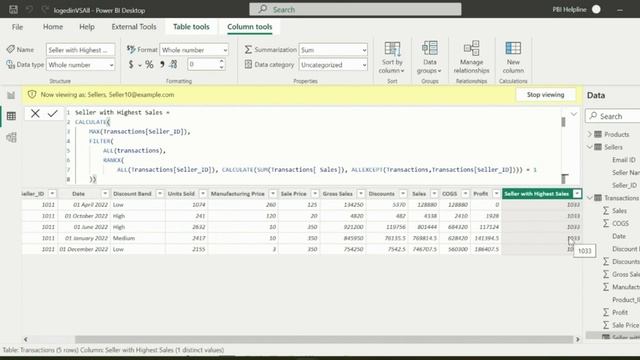Switch to the Home tab
The width and height of the screenshot is (640, 360).
pos(53,27)
